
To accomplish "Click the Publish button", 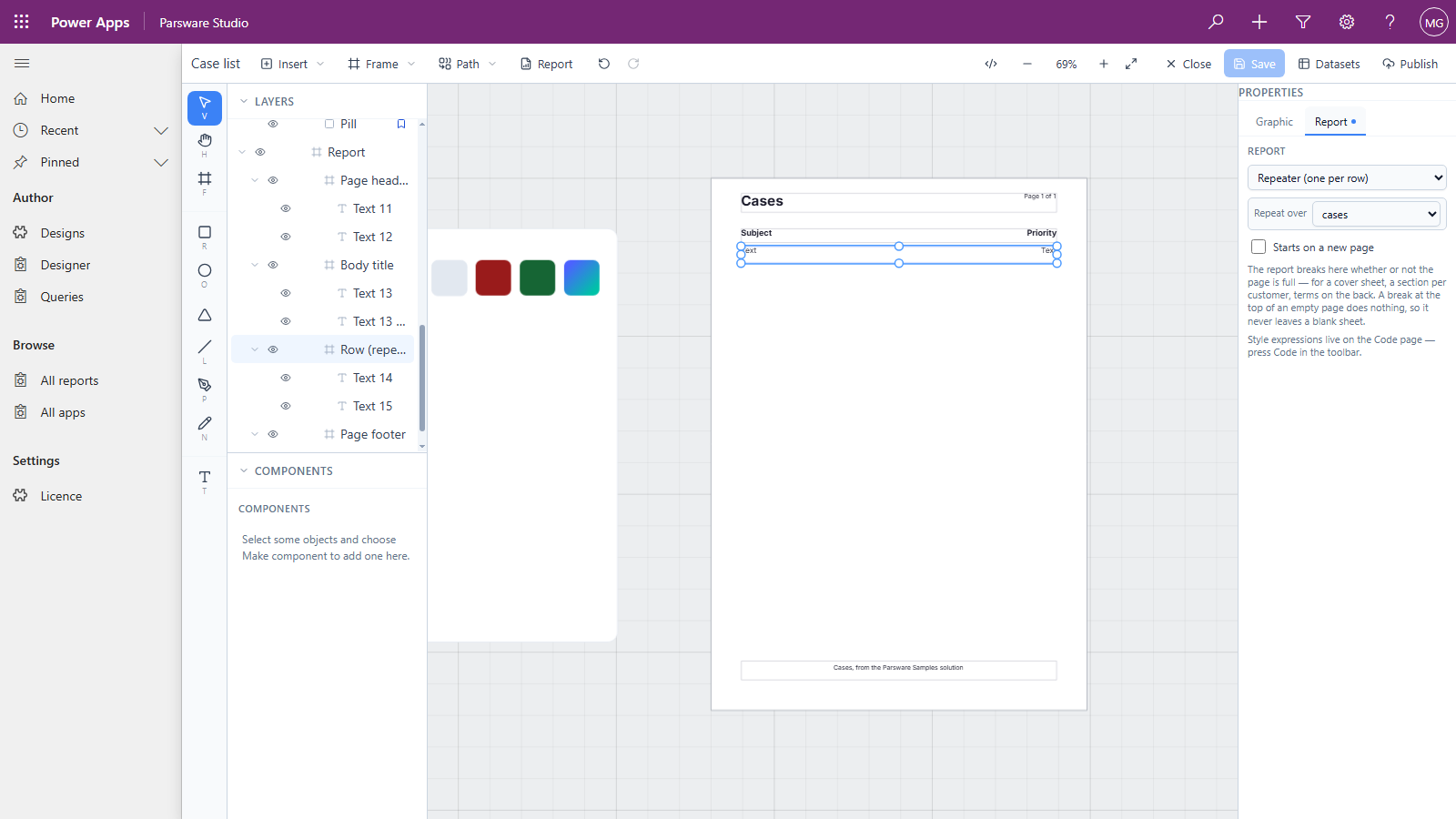I will click(1410, 64).
